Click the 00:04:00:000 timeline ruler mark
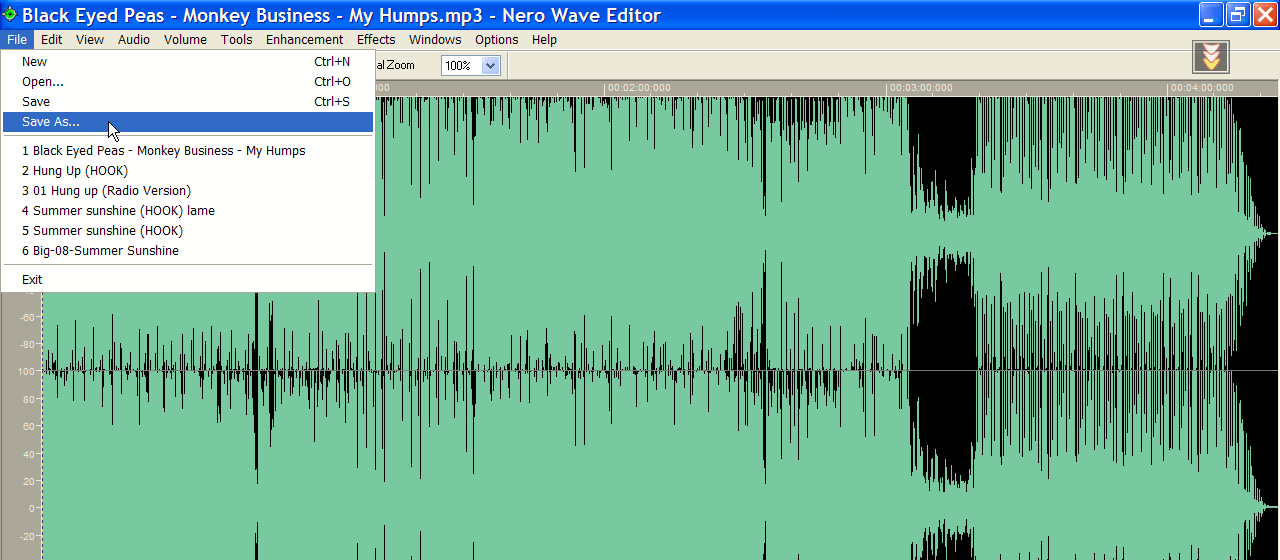The width and height of the screenshot is (1280, 560). 1202,88
